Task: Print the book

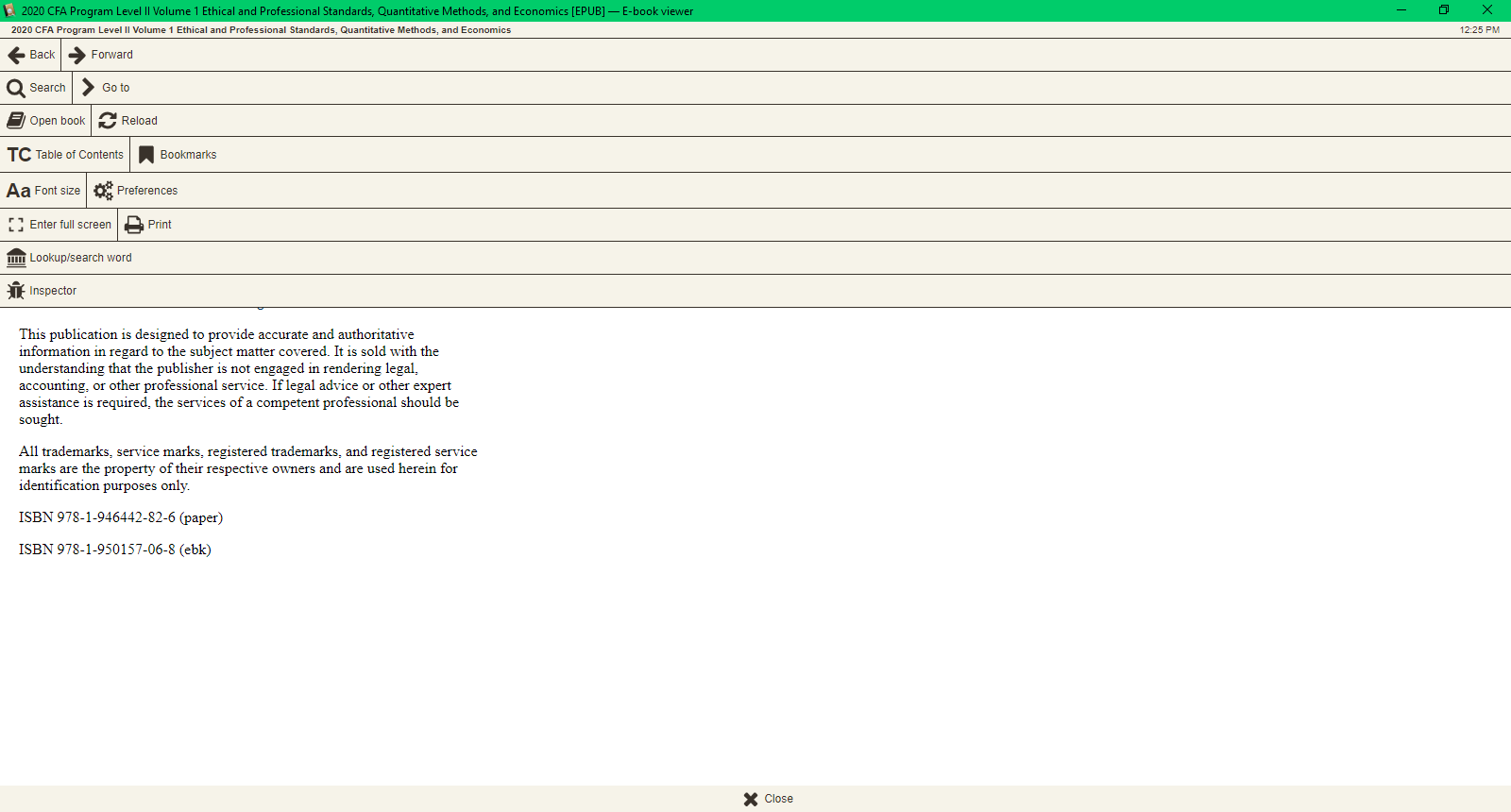Action: tap(148, 225)
